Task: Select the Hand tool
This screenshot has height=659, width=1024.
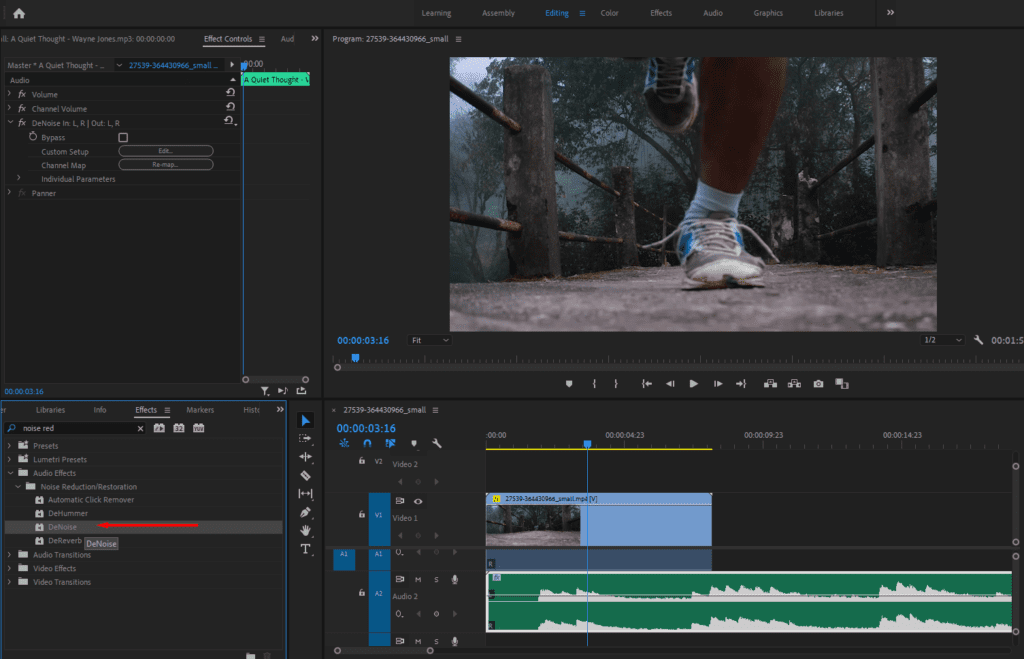Action: 305,530
